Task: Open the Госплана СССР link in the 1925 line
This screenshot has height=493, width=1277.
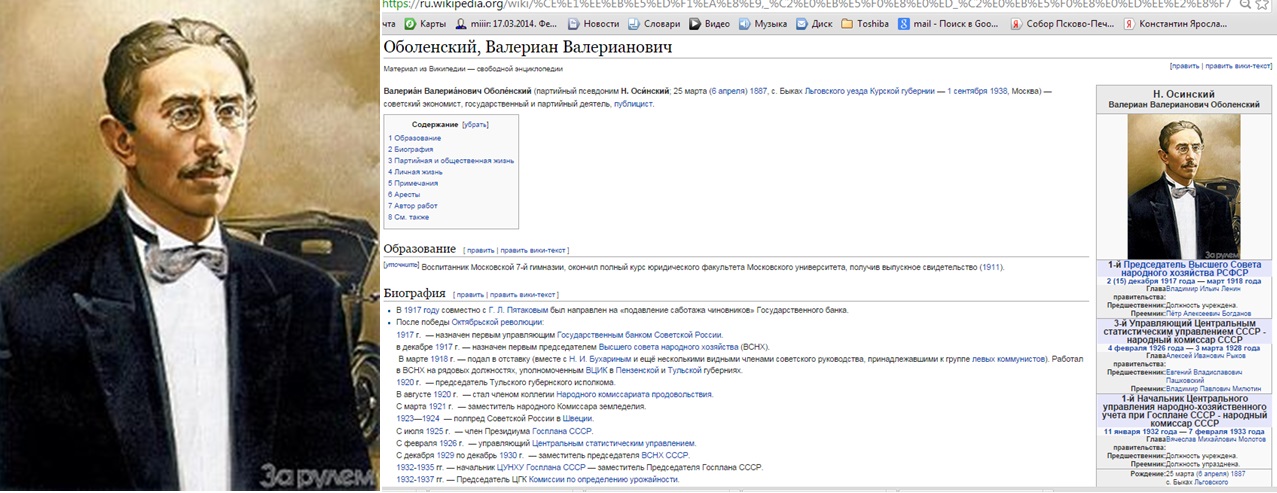Action: [562, 430]
